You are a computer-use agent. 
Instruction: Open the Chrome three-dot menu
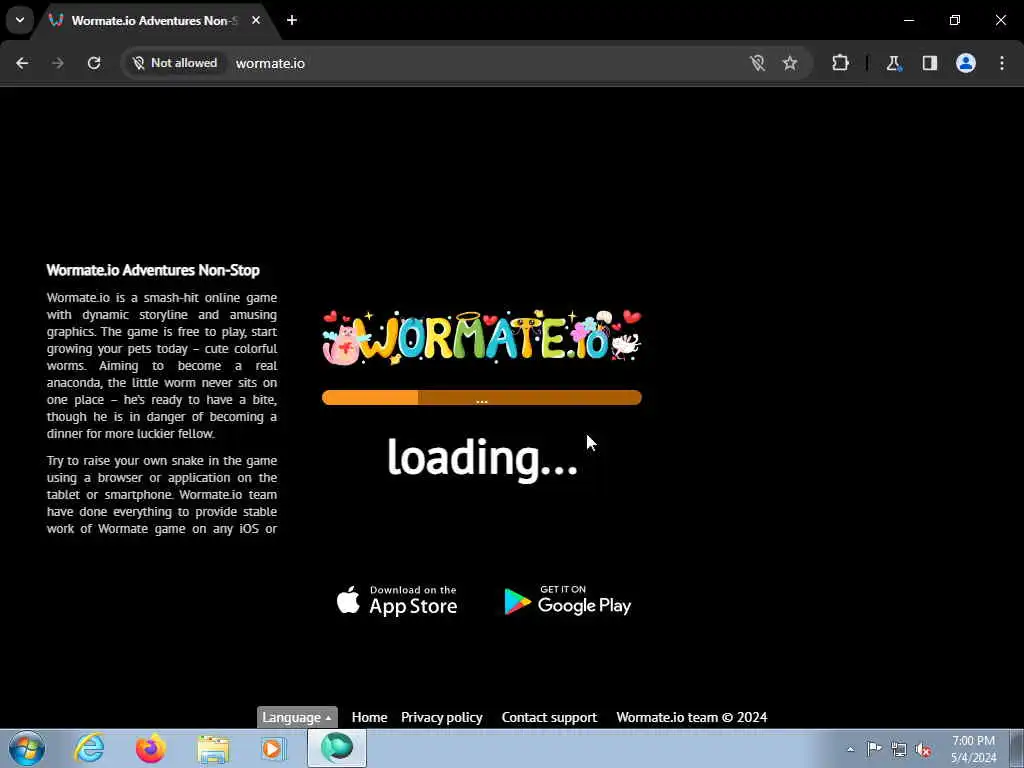click(1002, 63)
